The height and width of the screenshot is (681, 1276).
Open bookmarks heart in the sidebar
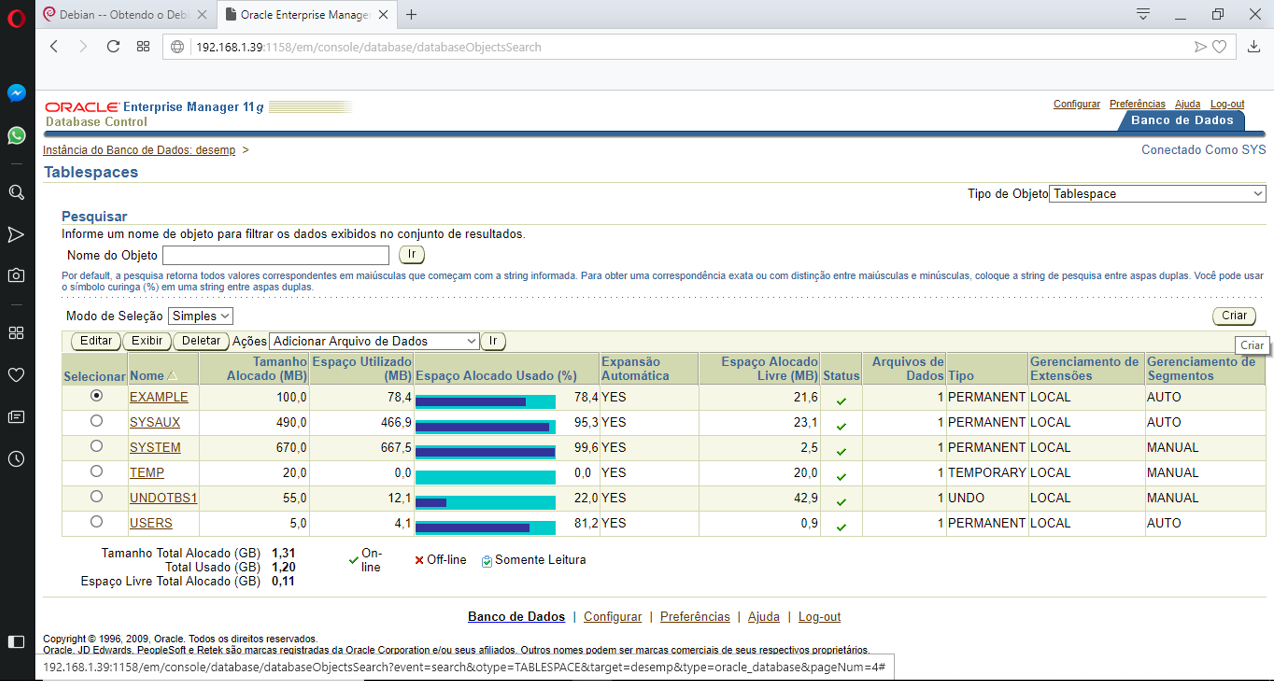(16, 375)
